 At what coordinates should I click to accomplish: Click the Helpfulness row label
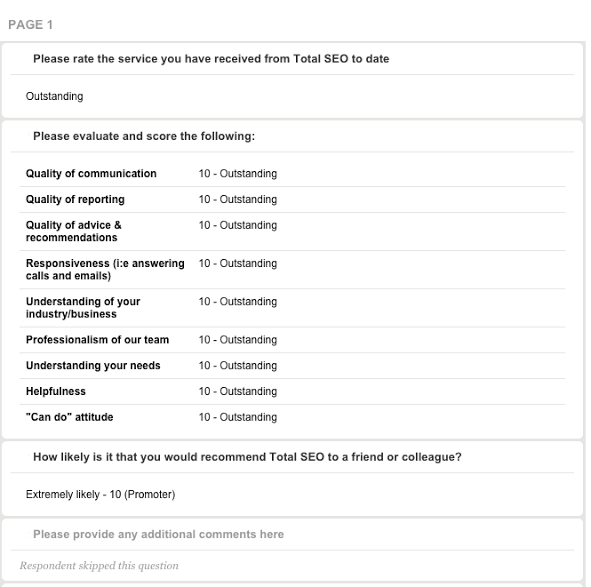pyautogui.click(x=56, y=391)
